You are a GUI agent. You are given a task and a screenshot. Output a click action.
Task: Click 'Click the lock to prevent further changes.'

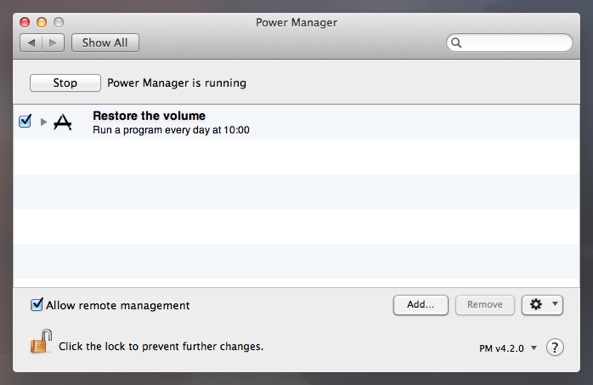[x=161, y=346]
